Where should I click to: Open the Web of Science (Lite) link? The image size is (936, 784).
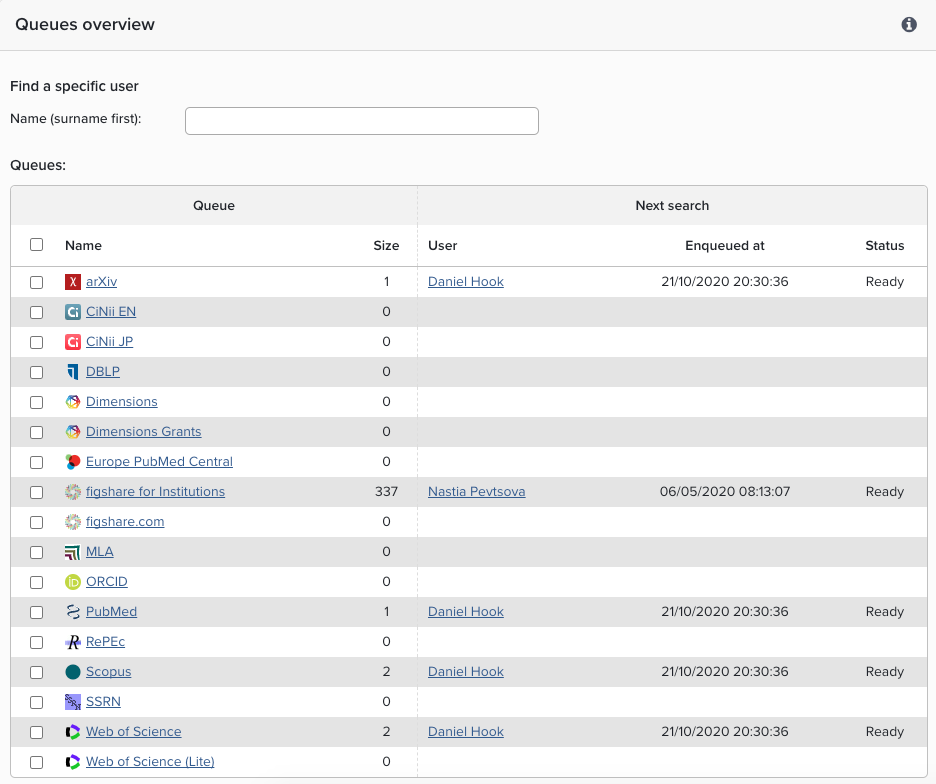pyautogui.click(x=150, y=762)
